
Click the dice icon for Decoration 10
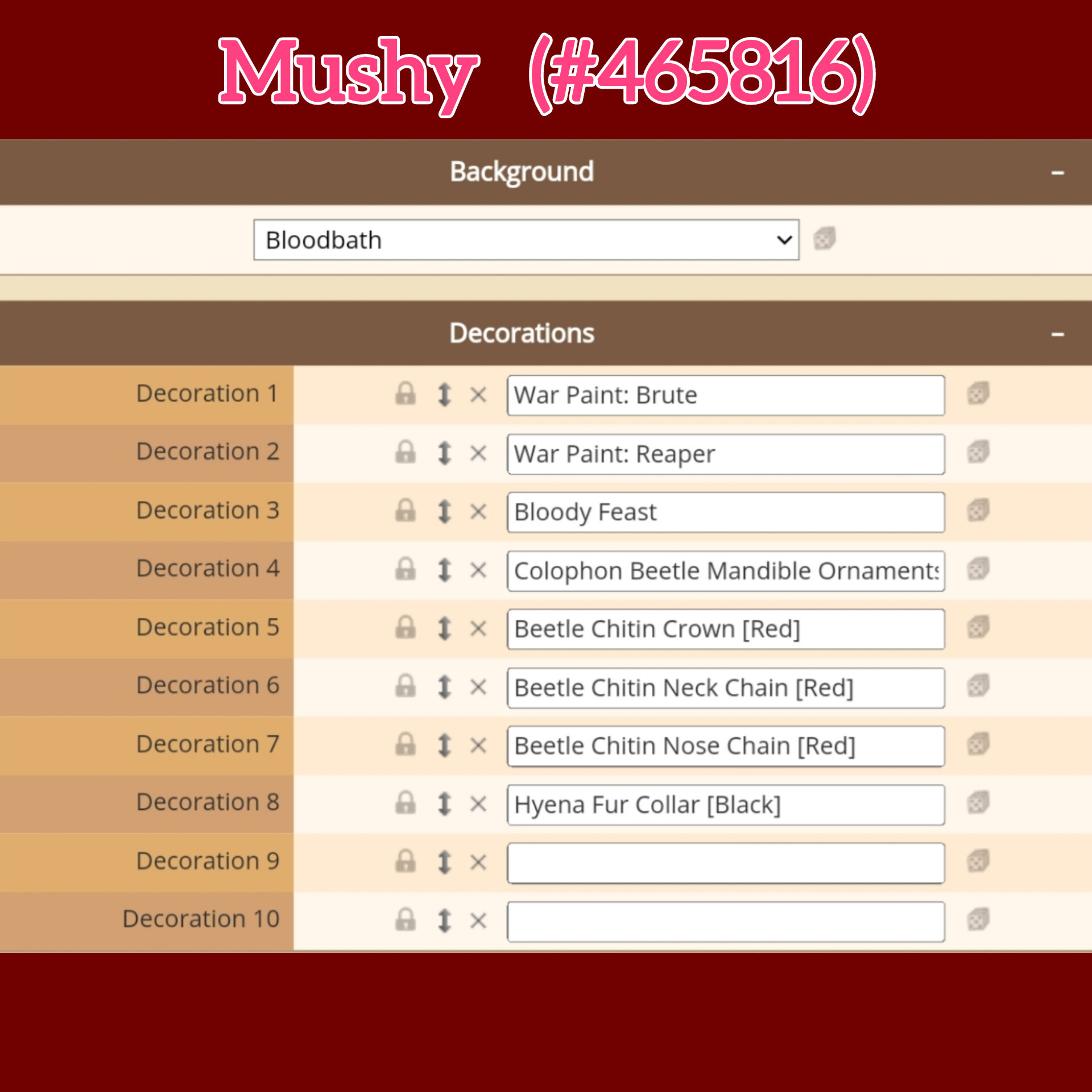[978, 920]
